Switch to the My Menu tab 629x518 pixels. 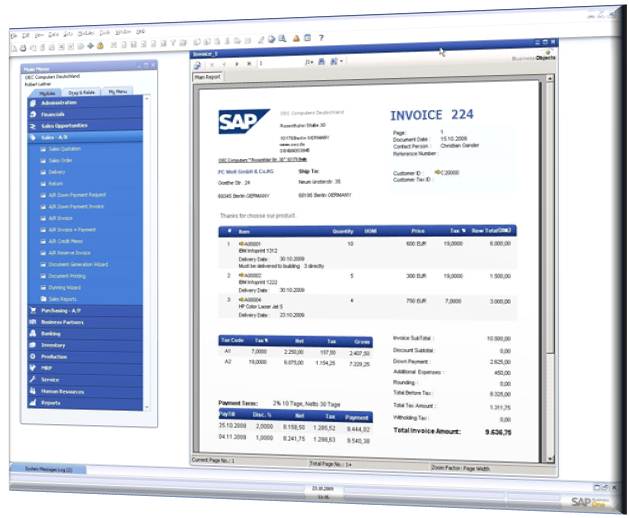point(118,92)
